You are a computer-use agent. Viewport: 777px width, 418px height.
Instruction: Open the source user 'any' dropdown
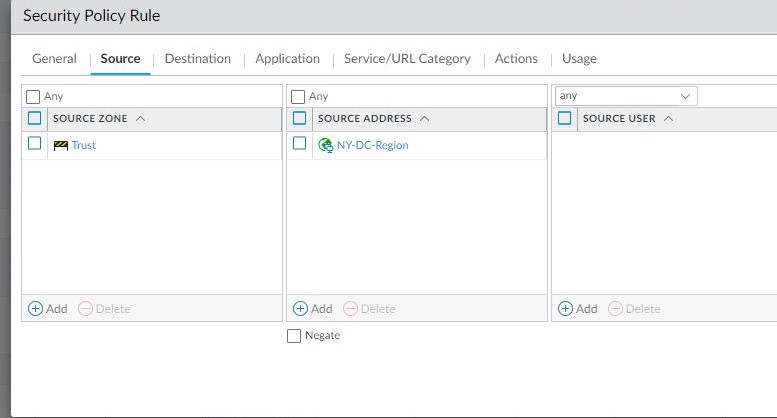(686, 96)
